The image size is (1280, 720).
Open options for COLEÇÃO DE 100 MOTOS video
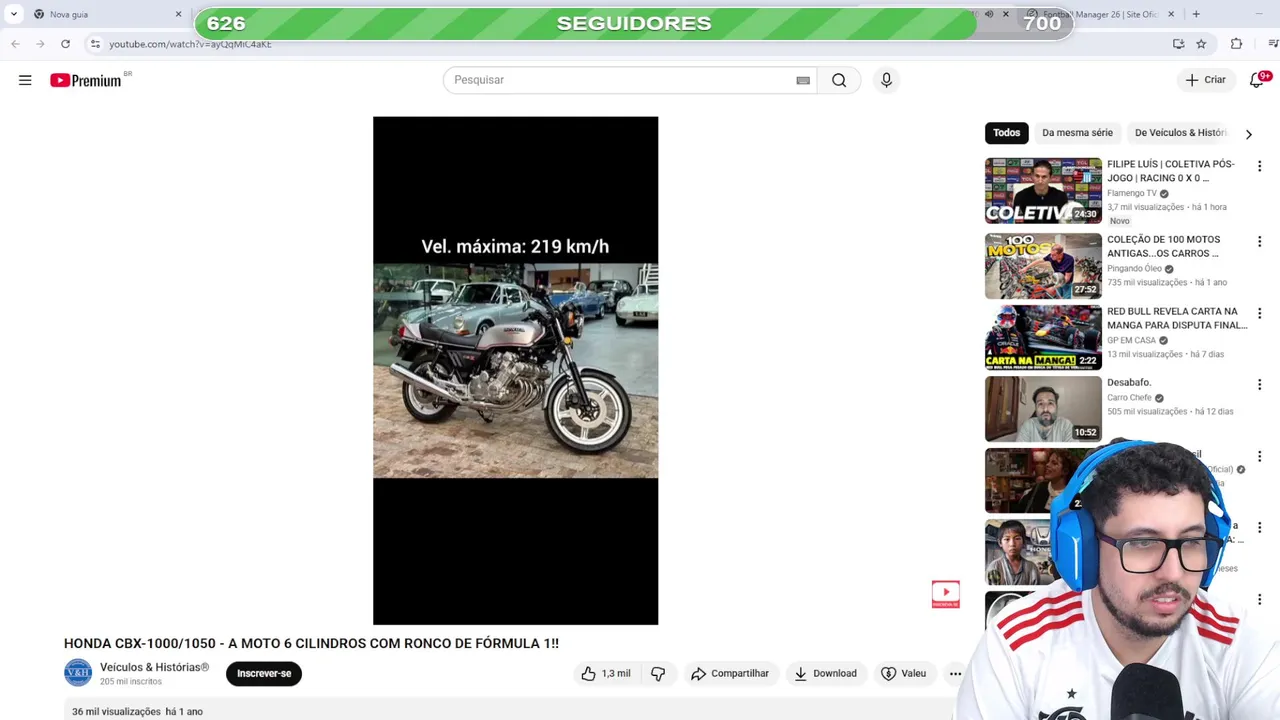pos(1259,242)
